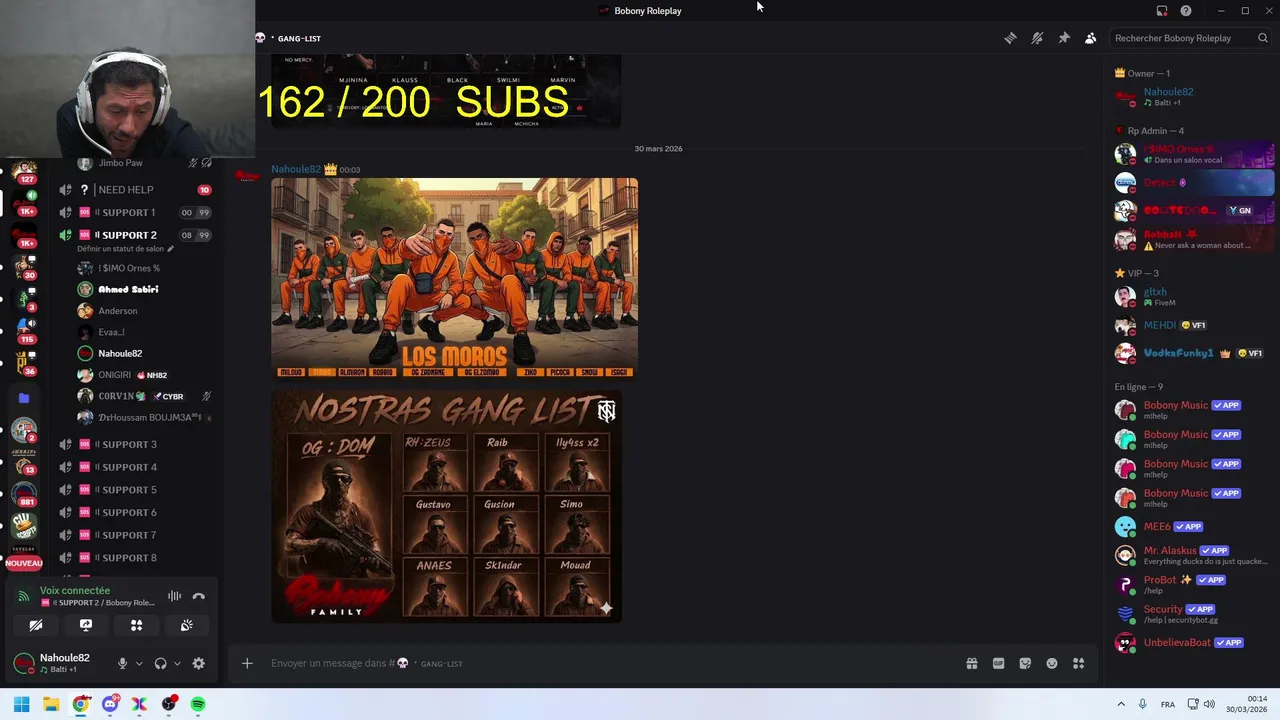1280x720 pixels.
Task: Mute the microphone
Action: point(122,663)
